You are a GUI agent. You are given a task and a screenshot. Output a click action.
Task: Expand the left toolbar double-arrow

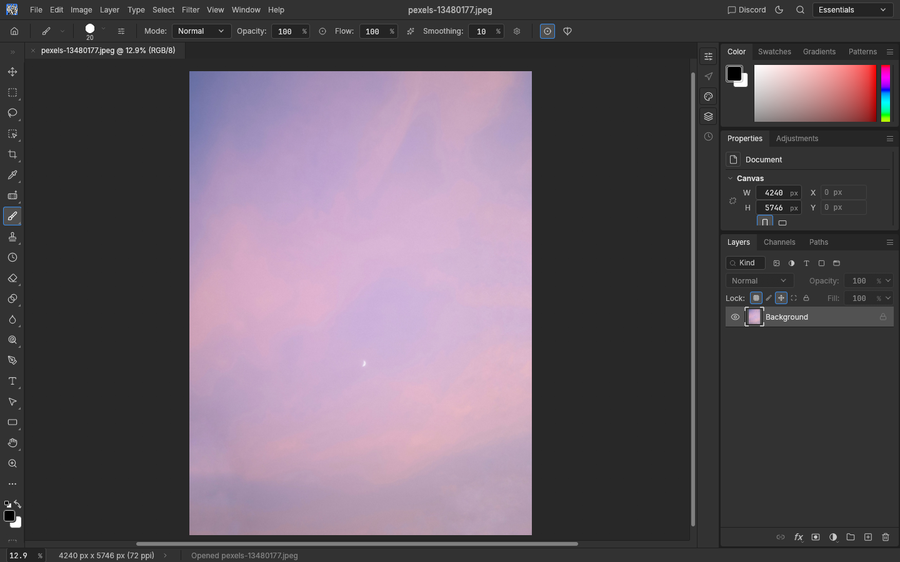click(x=12, y=52)
